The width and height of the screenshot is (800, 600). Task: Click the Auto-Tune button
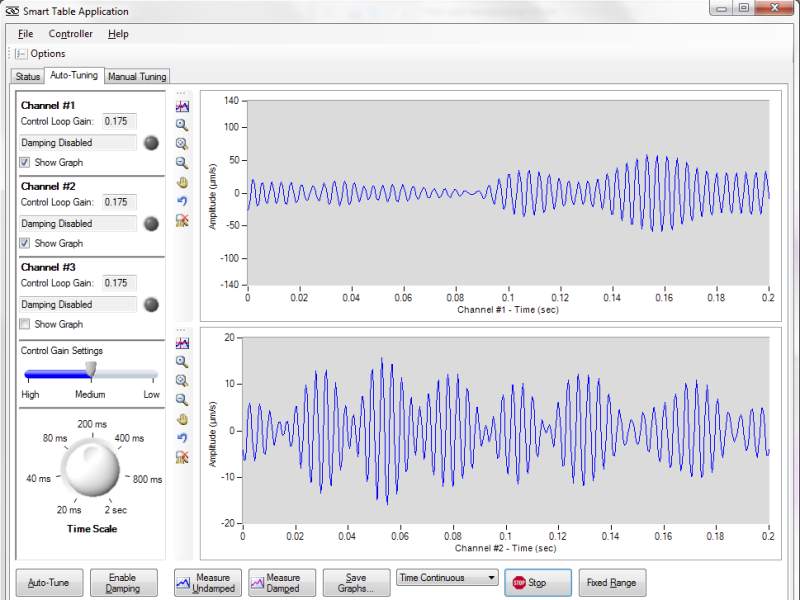[49, 583]
